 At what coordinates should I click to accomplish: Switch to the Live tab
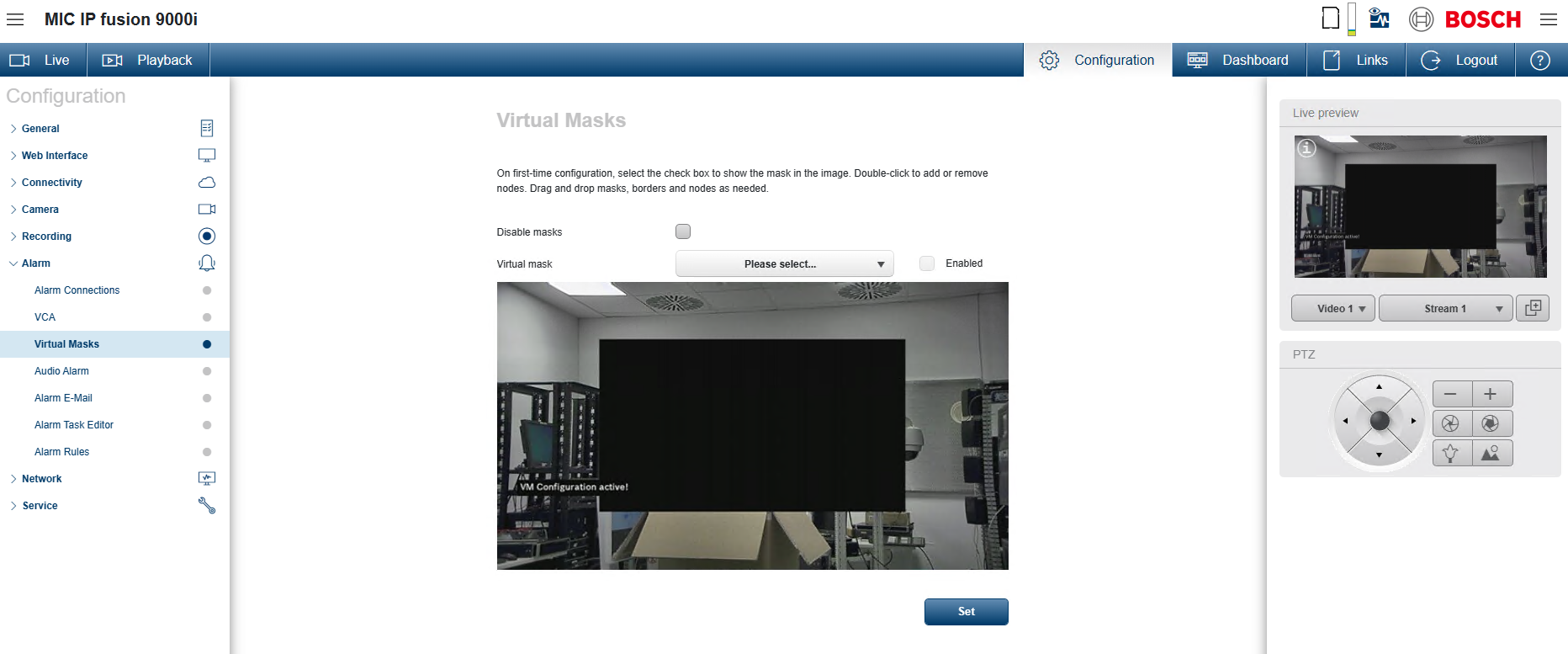tap(43, 60)
